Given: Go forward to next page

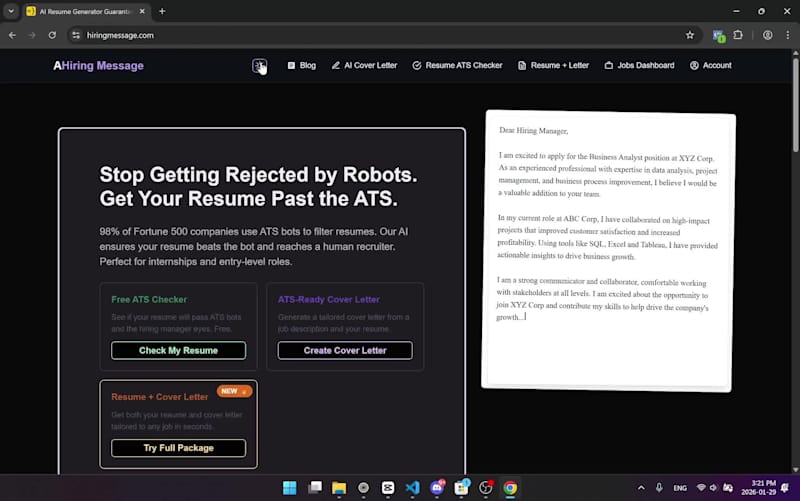Looking at the screenshot, I should click(32, 35).
